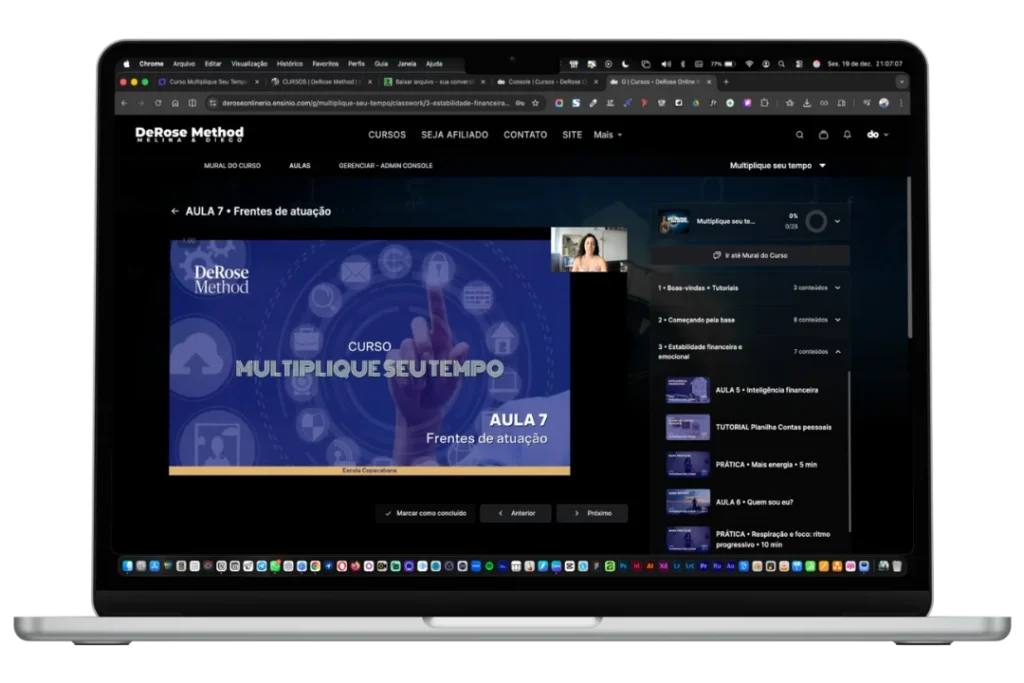The width and height of the screenshot is (1024, 683).
Task: Click the battery indicator in the menu bar
Action: 724,64
